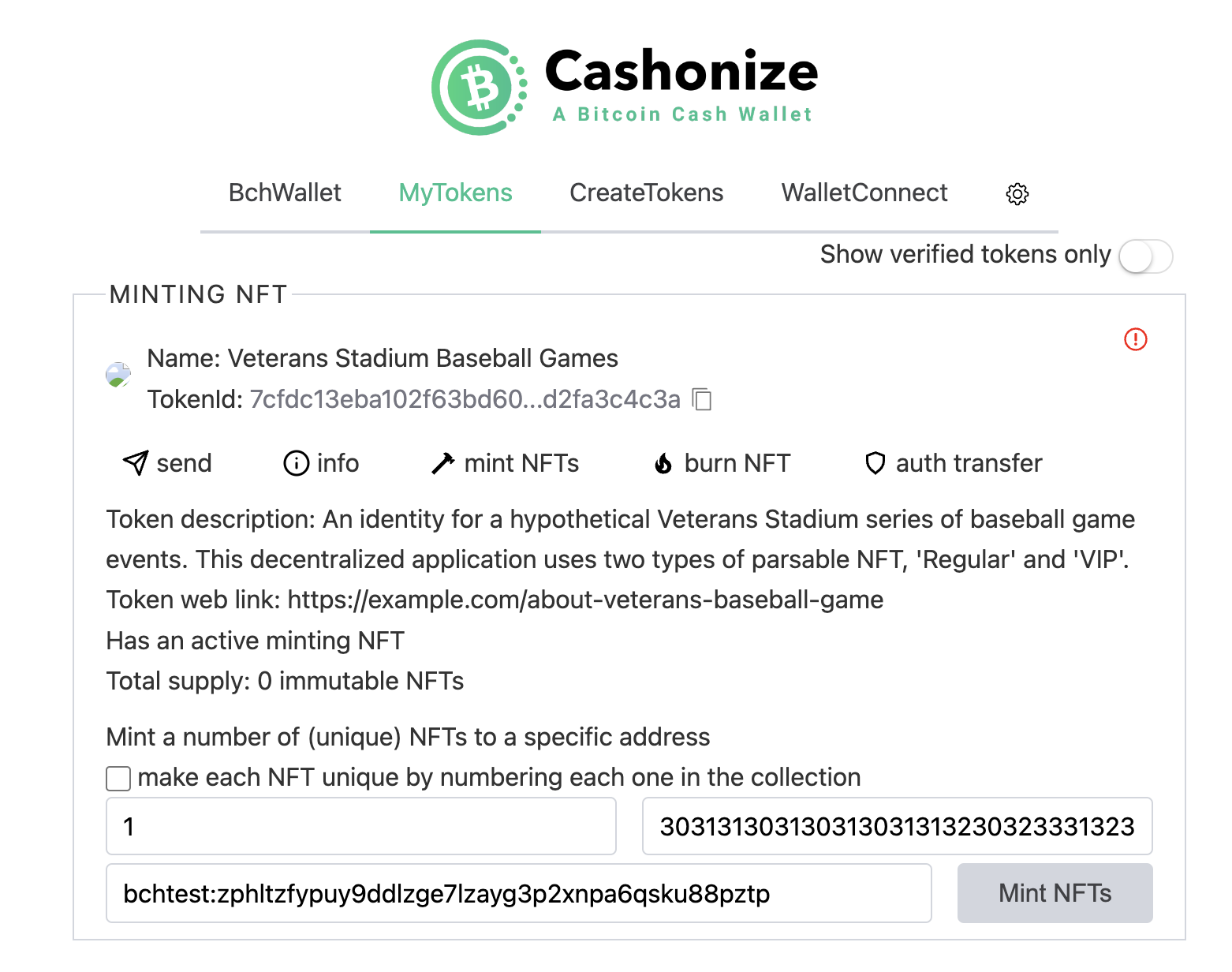Toggle Show verified tokens only switch

(1145, 256)
